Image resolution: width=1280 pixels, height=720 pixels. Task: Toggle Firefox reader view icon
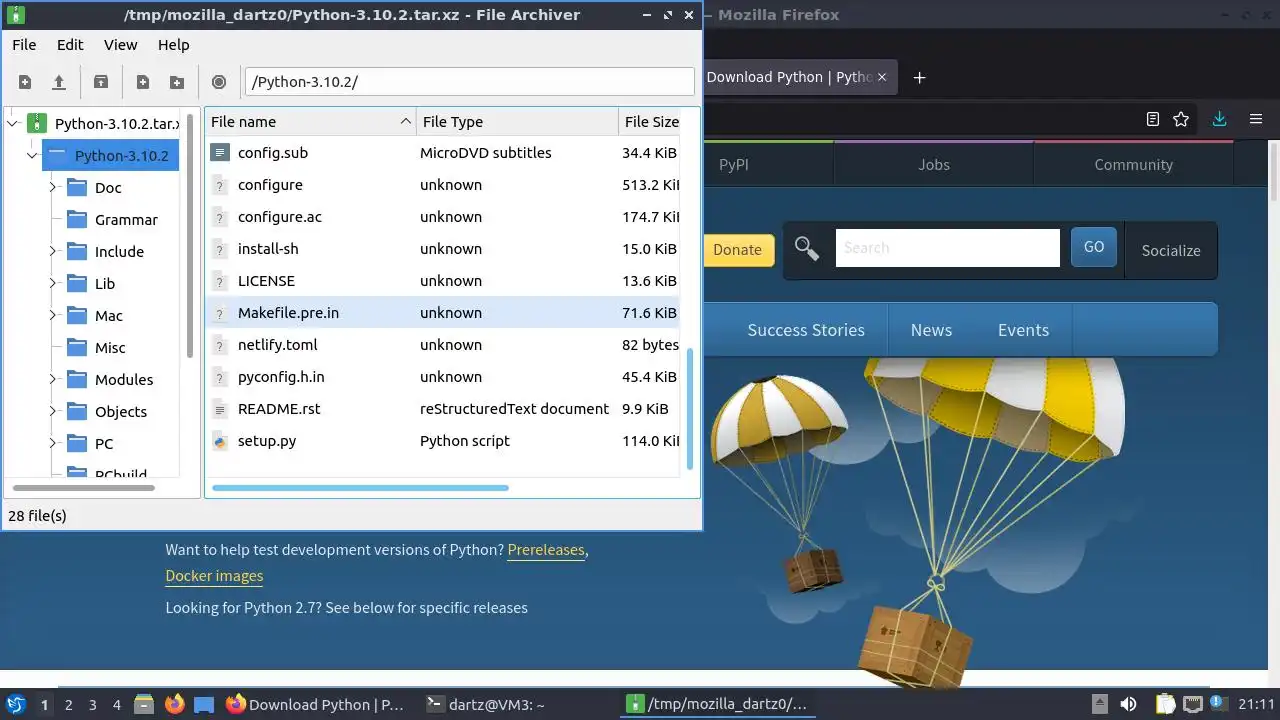pyautogui.click(x=1153, y=119)
